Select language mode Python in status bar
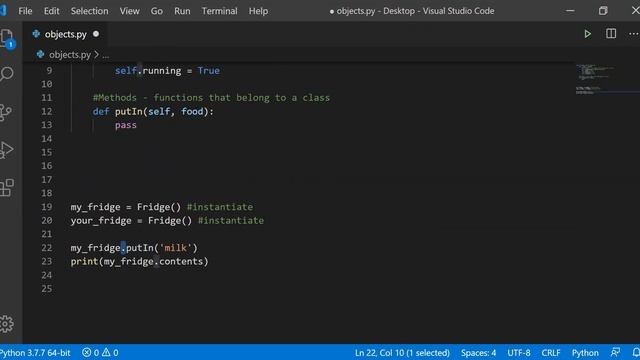The height and width of the screenshot is (360, 640). coord(585,352)
